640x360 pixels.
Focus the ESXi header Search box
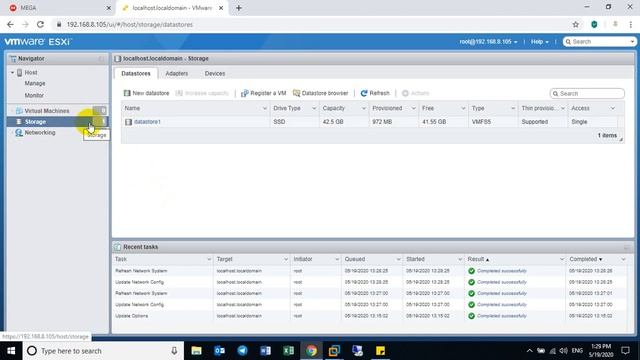pyautogui.click(x=596, y=42)
